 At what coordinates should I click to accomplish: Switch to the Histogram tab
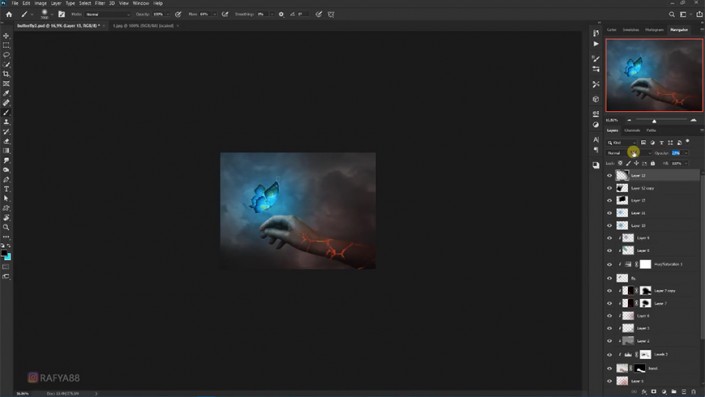[654, 30]
